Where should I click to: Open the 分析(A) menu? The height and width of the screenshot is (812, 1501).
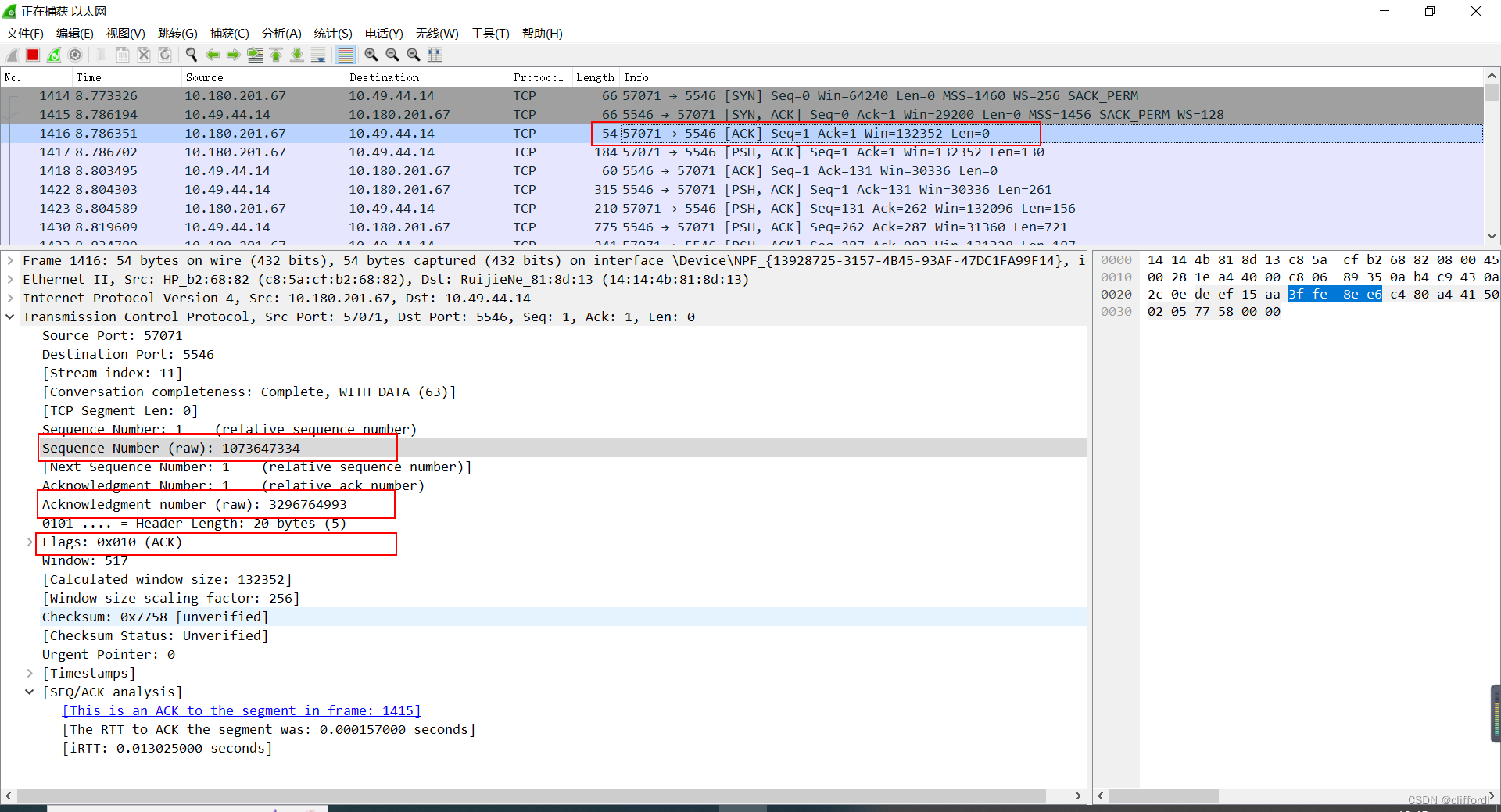click(x=281, y=33)
